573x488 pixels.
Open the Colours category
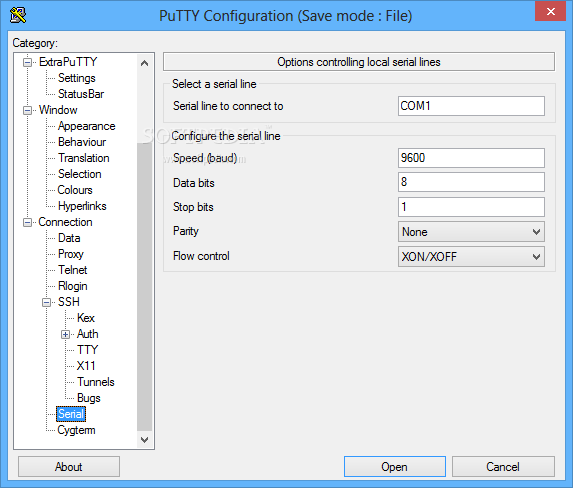coord(75,190)
